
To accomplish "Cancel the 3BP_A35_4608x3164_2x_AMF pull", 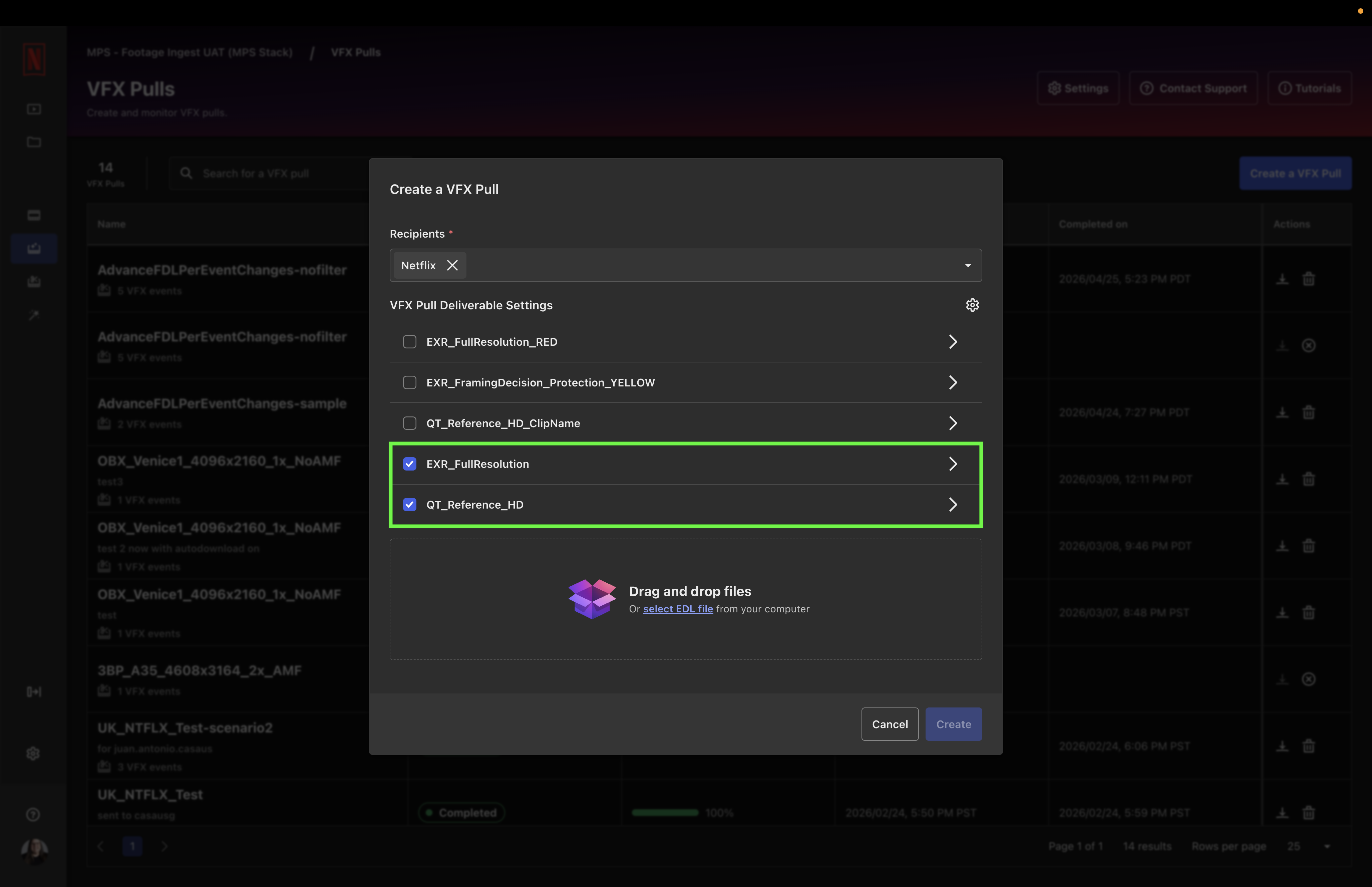I will [x=1309, y=680].
